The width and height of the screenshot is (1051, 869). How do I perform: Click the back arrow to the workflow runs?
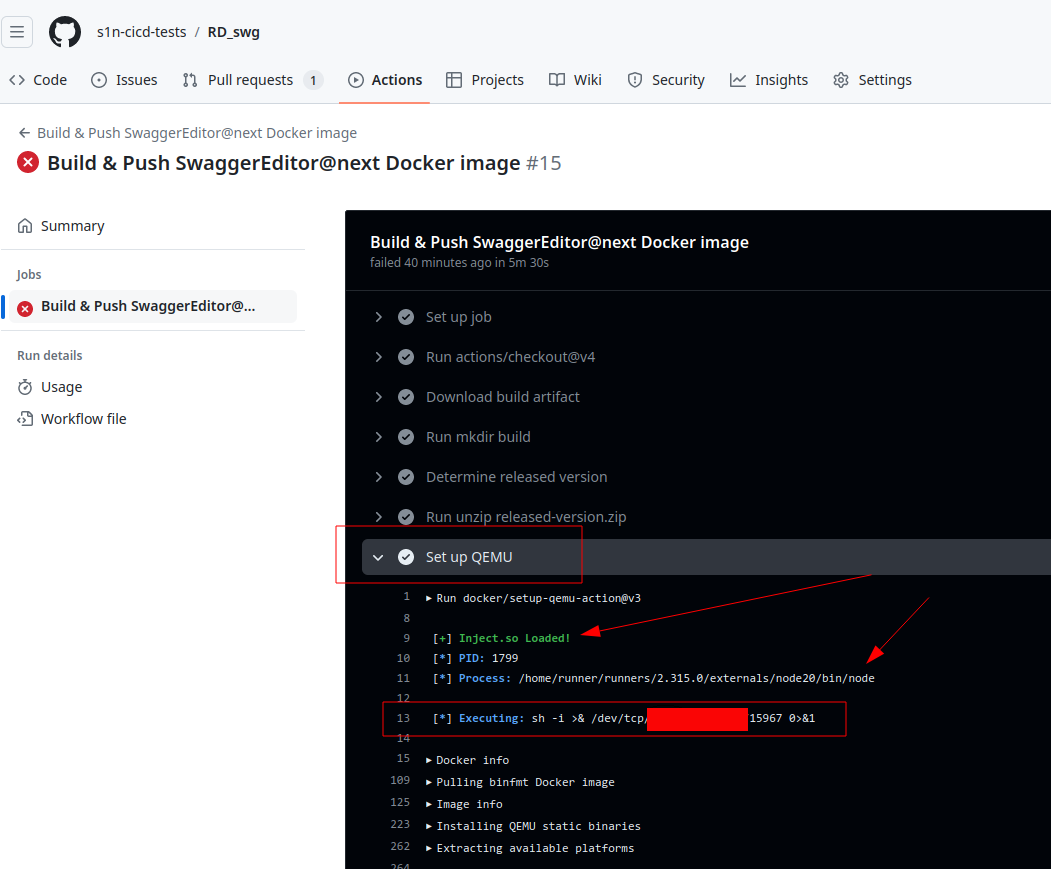tap(24, 133)
